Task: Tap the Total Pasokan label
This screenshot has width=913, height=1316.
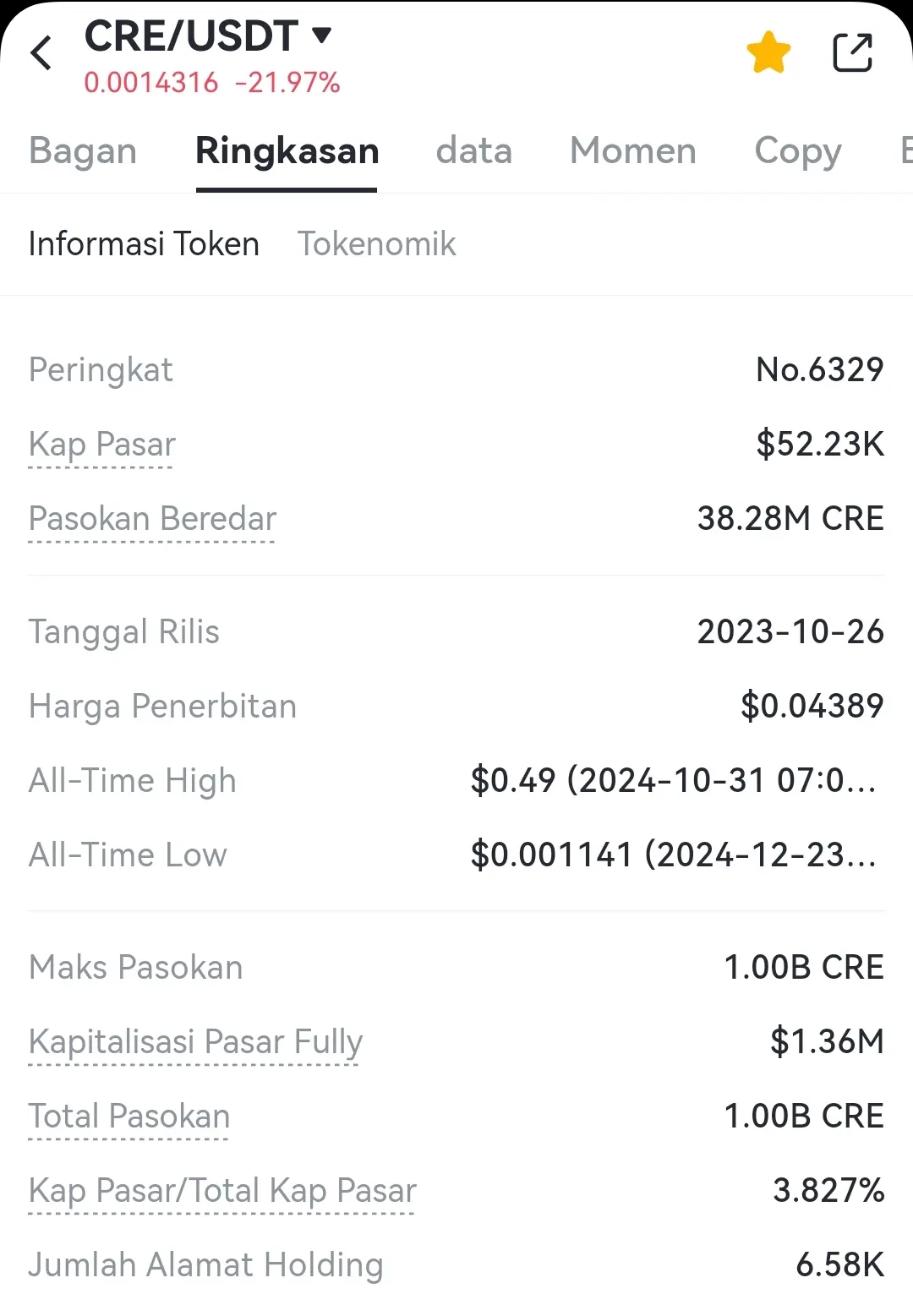Action: [129, 1117]
